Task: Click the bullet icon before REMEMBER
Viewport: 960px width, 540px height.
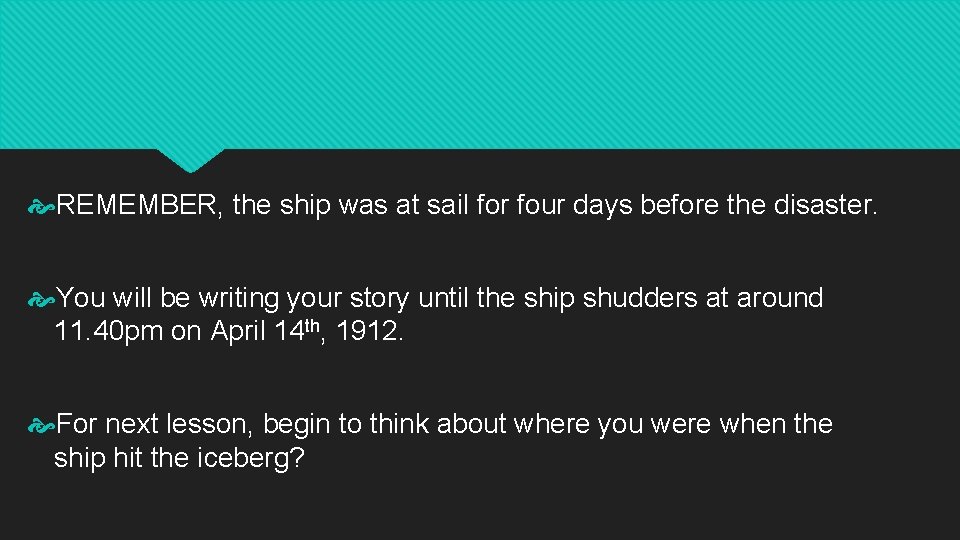Action: point(41,208)
